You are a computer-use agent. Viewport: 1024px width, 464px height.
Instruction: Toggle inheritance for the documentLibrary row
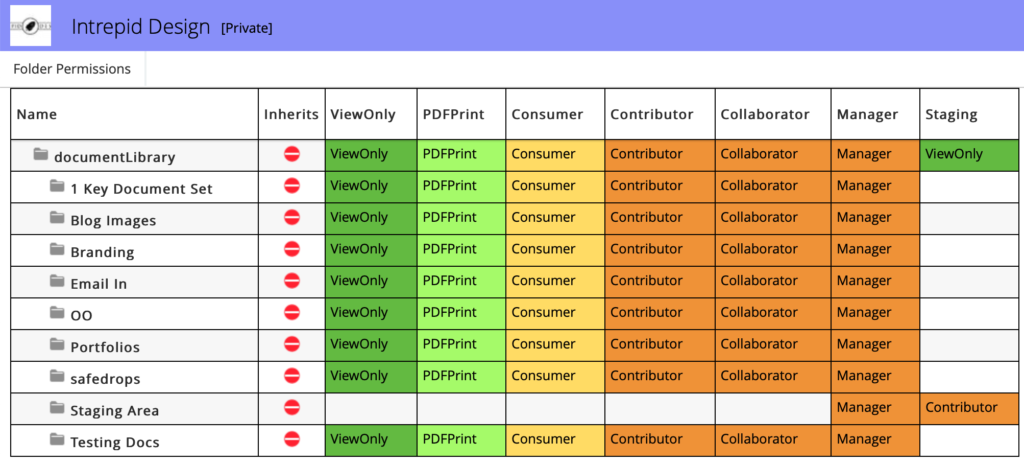tap(292, 155)
